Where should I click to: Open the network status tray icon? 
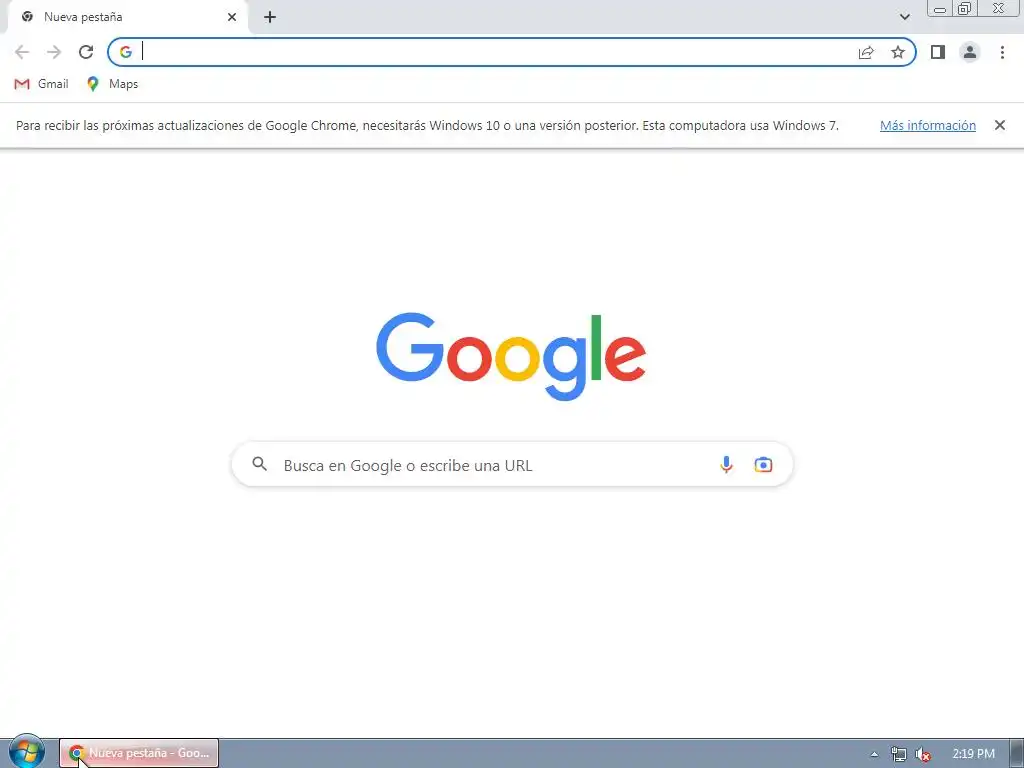click(x=899, y=754)
